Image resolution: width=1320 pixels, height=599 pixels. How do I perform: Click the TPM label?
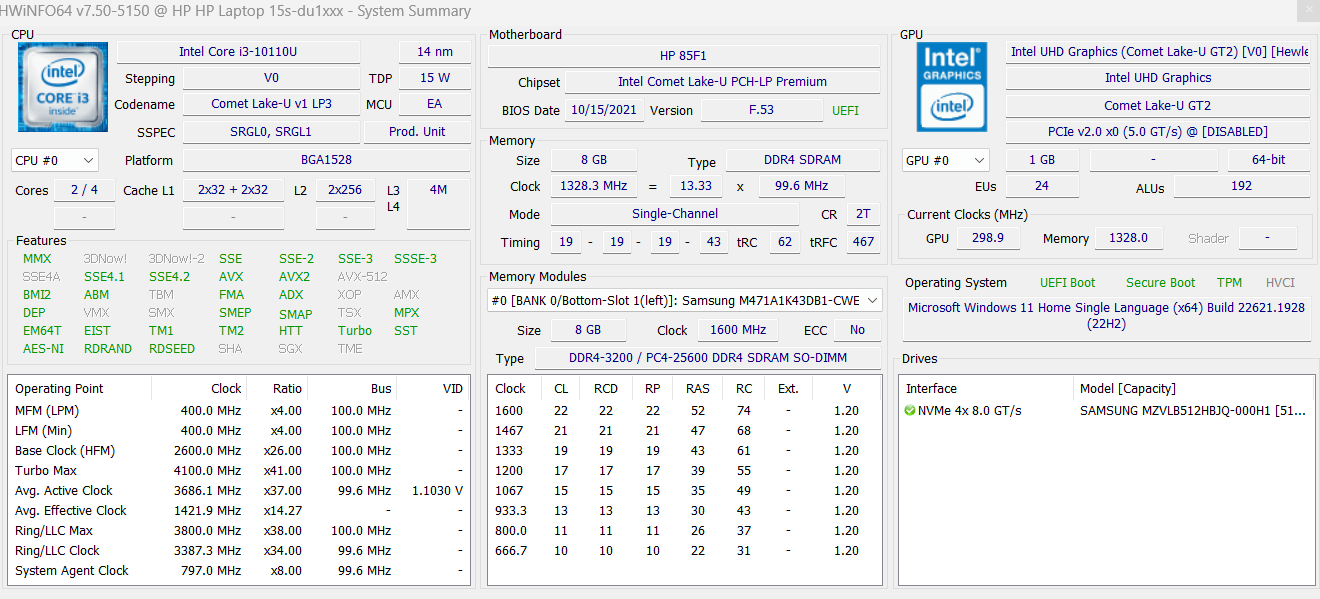click(x=1229, y=283)
